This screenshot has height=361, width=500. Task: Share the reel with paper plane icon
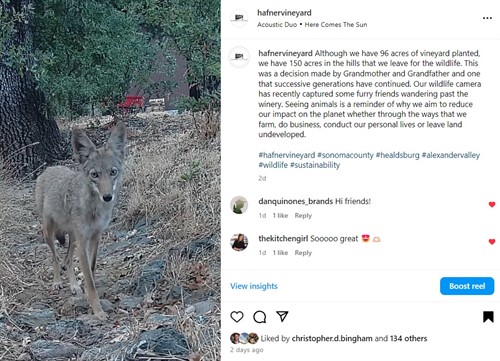click(282, 316)
